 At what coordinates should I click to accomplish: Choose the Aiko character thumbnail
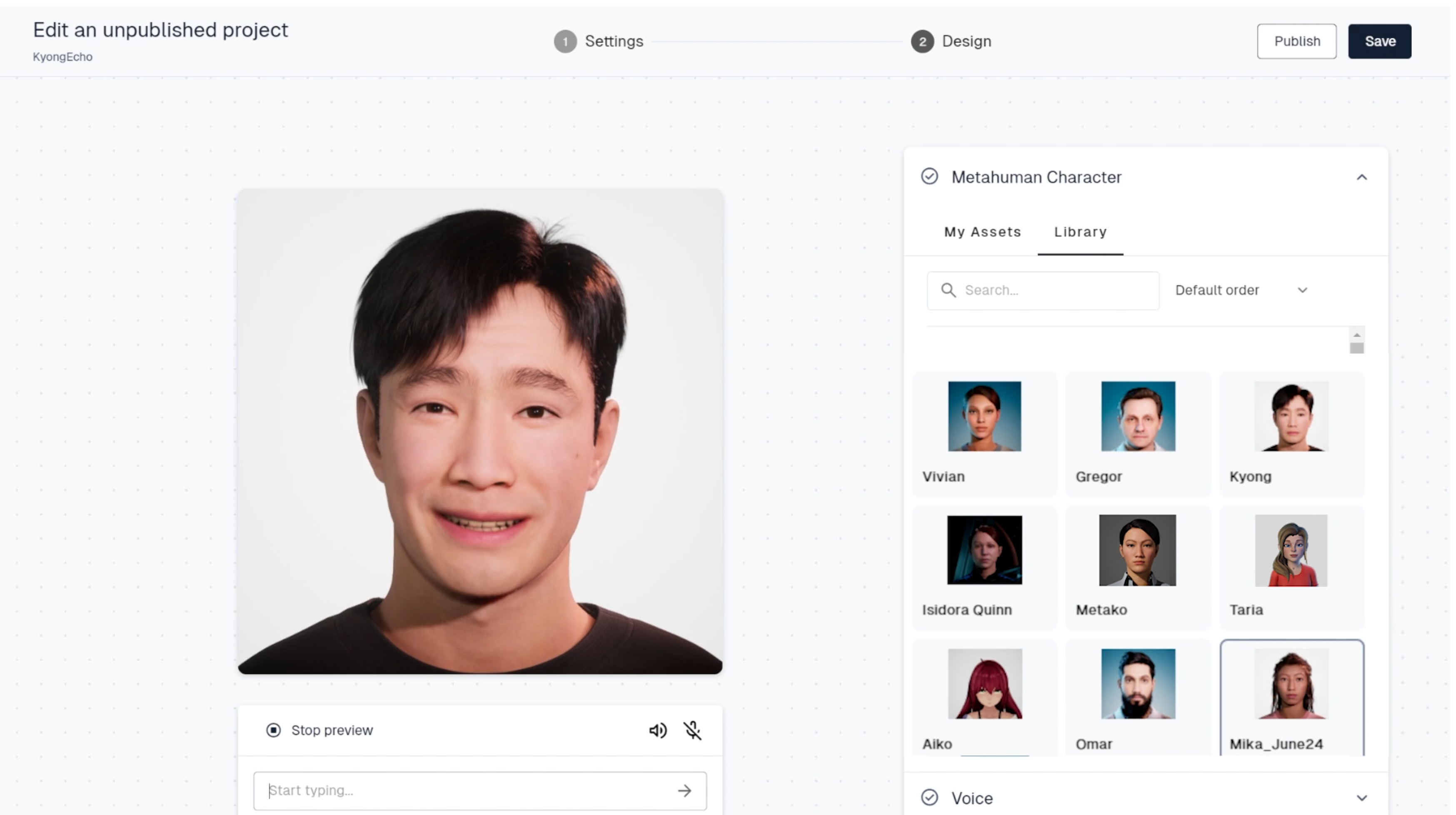(985, 684)
